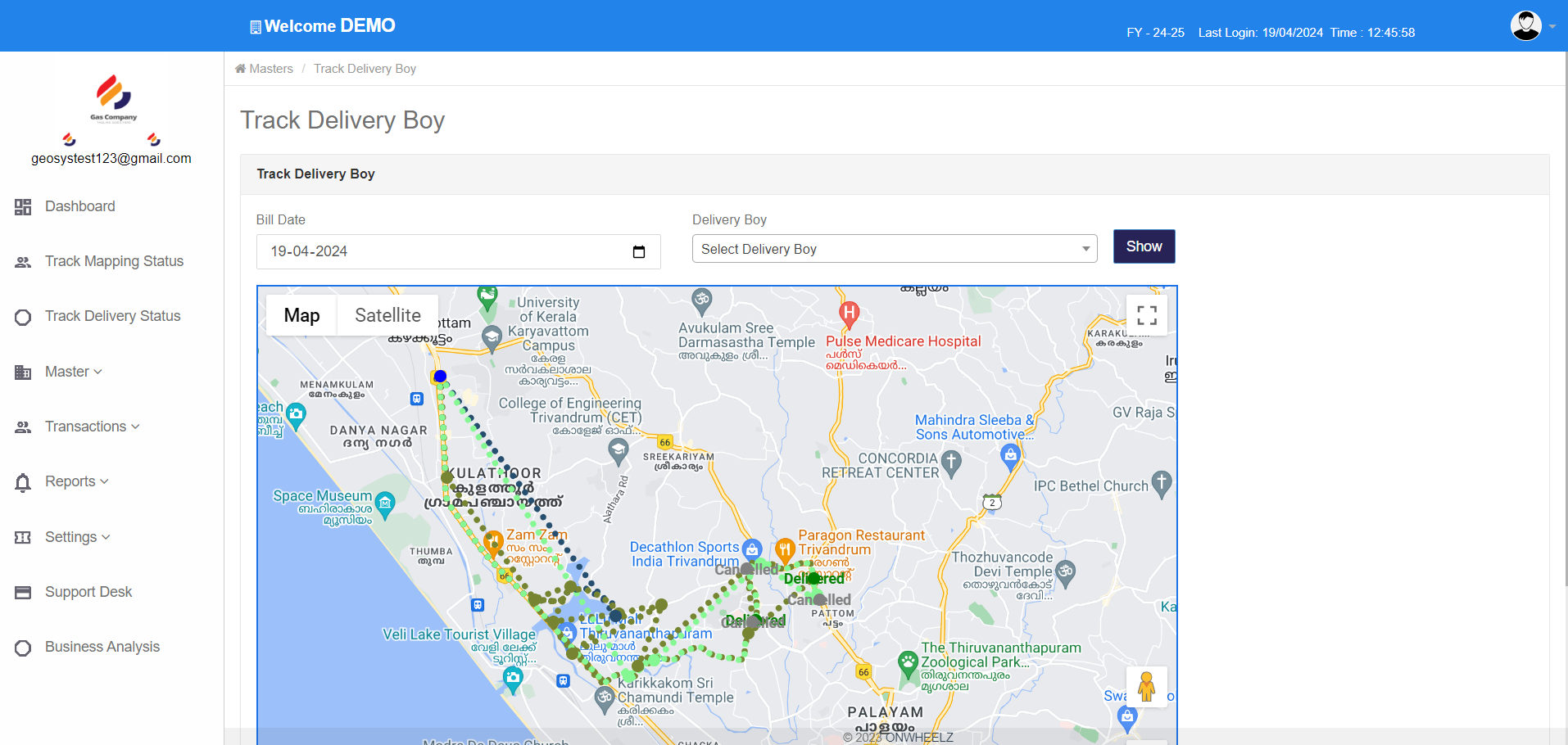Switch map to Map view
This screenshot has width=1568, height=745.
pos(301,316)
